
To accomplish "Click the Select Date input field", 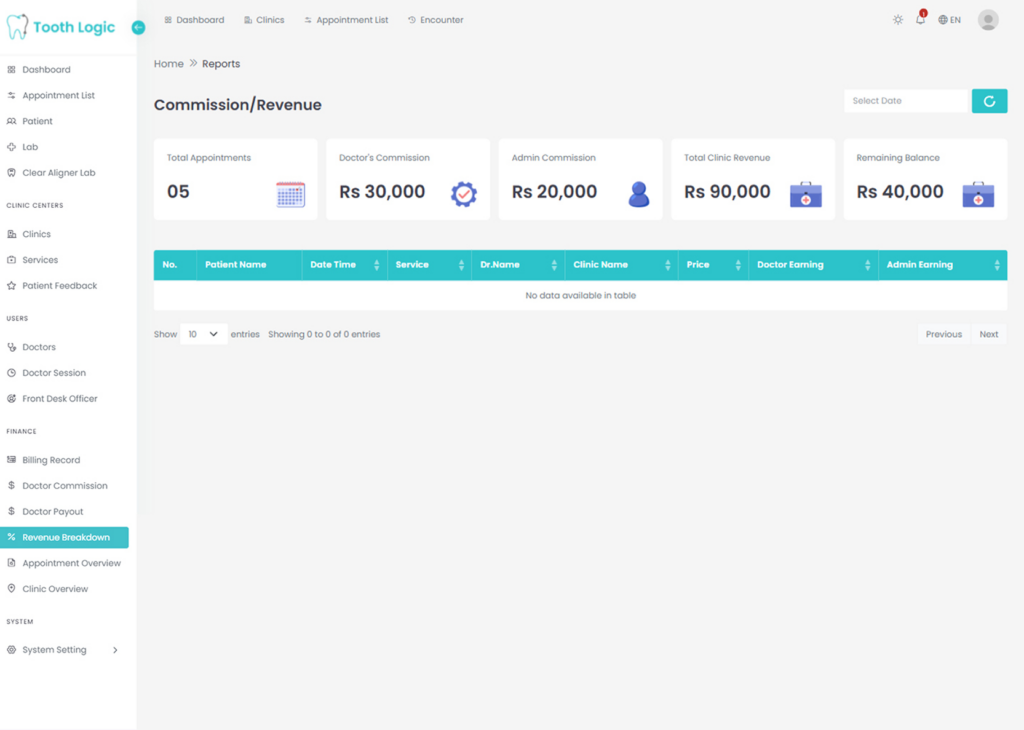I will click(x=906, y=101).
